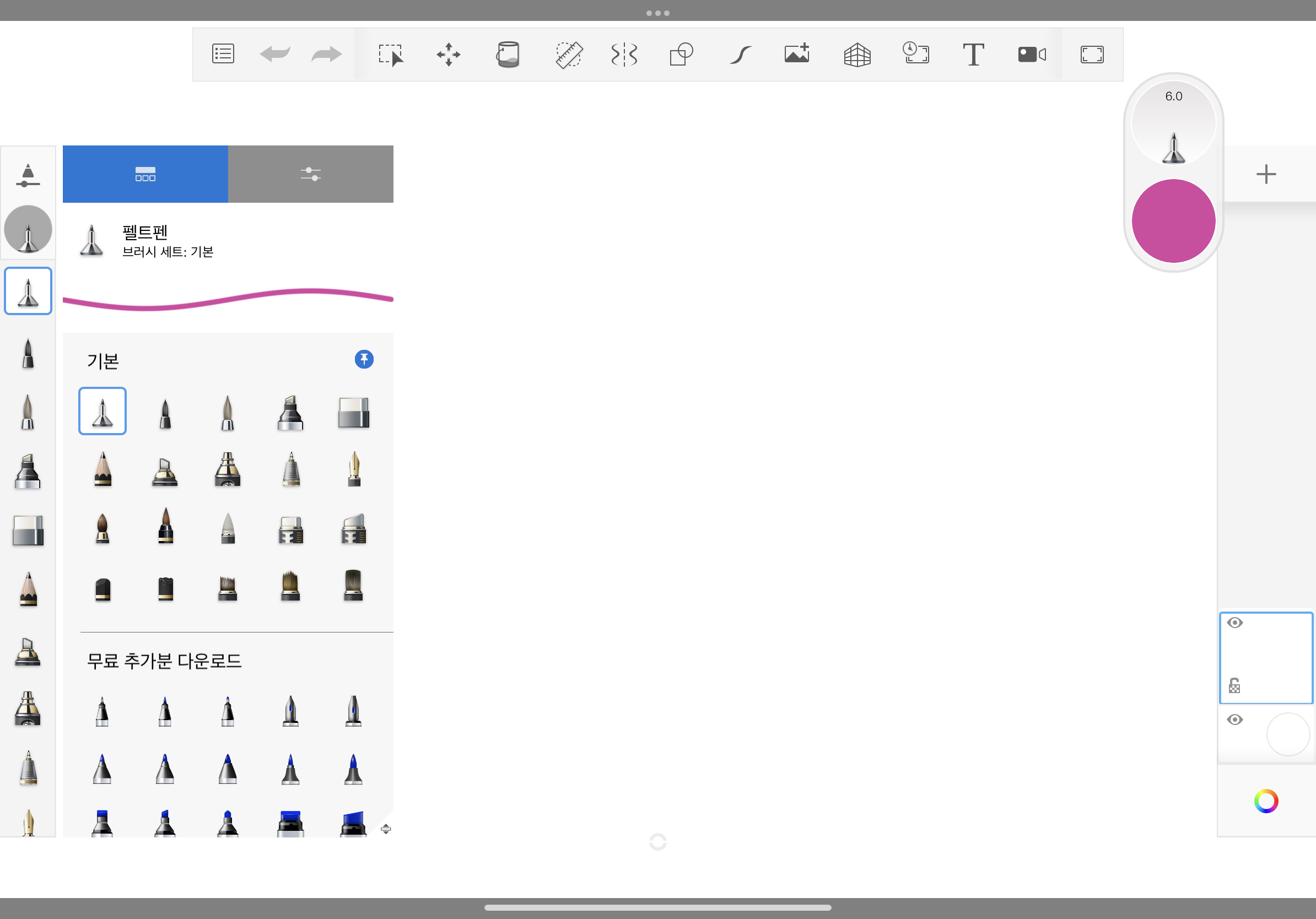Select the ballpoint pen in 기본 grid
Screen dimensions: 1316x919
pyautogui.click(x=290, y=469)
